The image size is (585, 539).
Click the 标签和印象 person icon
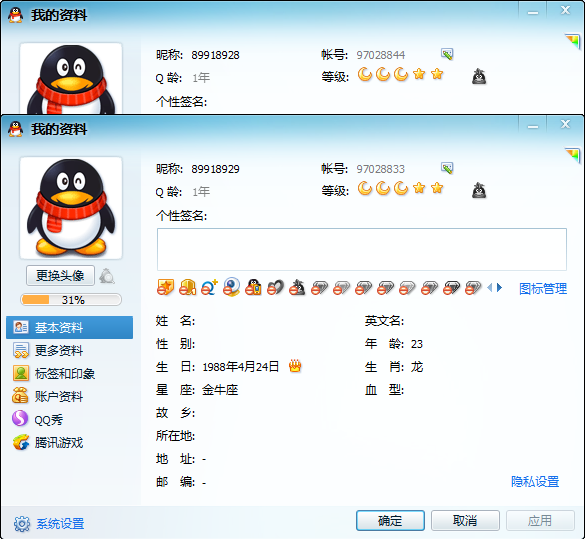[21, 373]
